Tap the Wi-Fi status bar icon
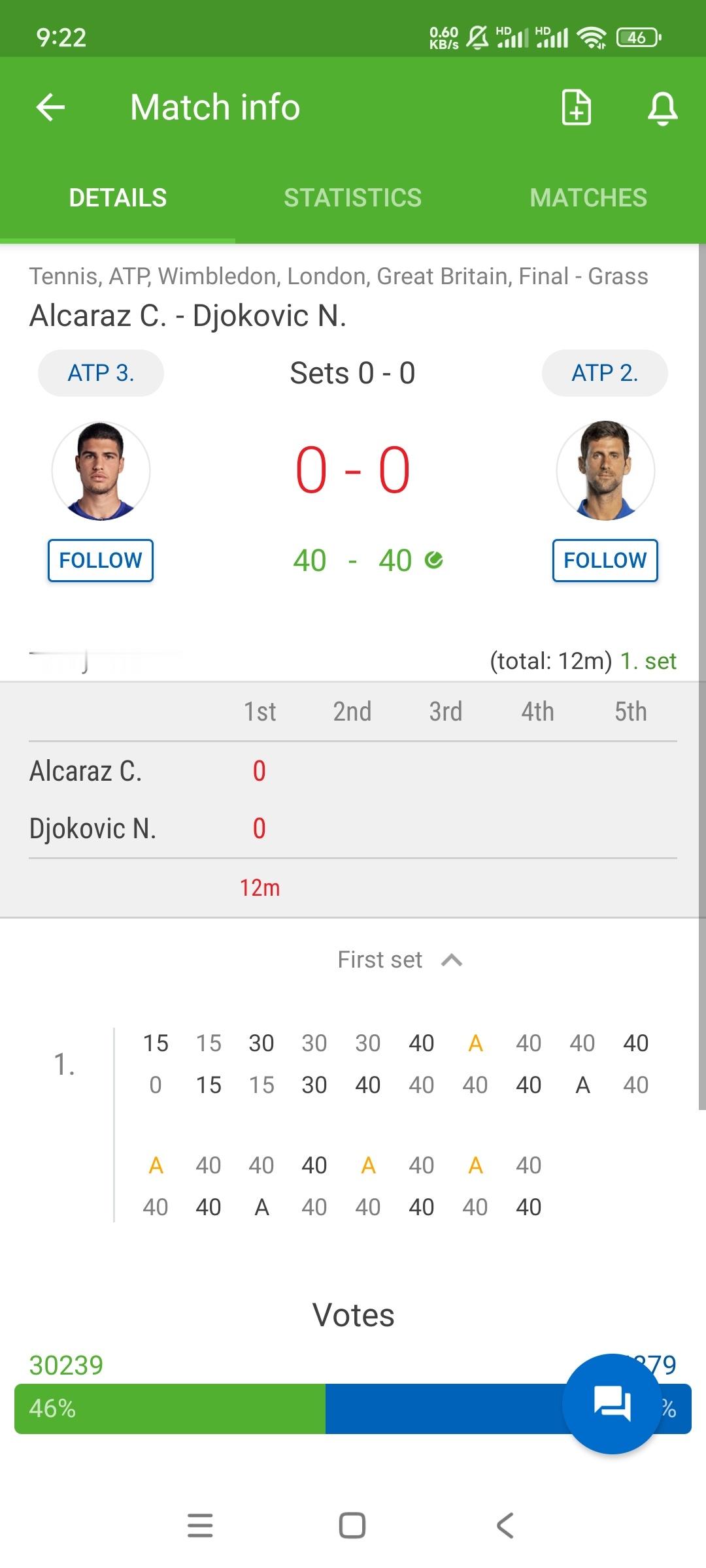 pos(592,38)
